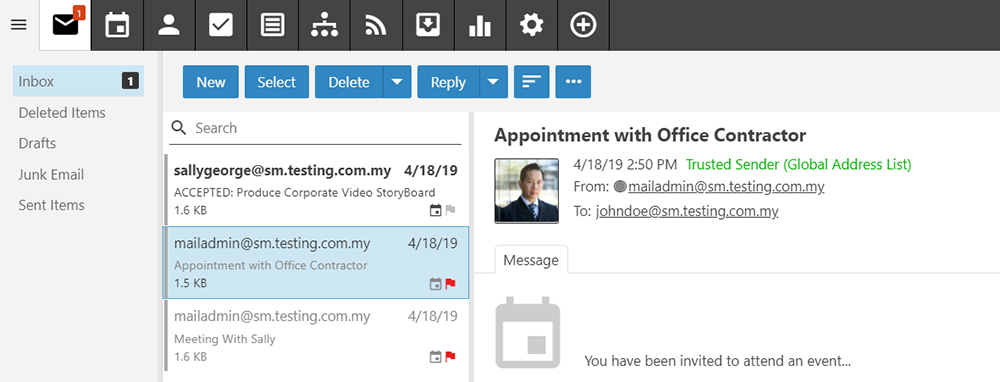Viewport: 1000px width, 382px height.
Task: Open the Calendar section icon
Action: tap(117, 26)
